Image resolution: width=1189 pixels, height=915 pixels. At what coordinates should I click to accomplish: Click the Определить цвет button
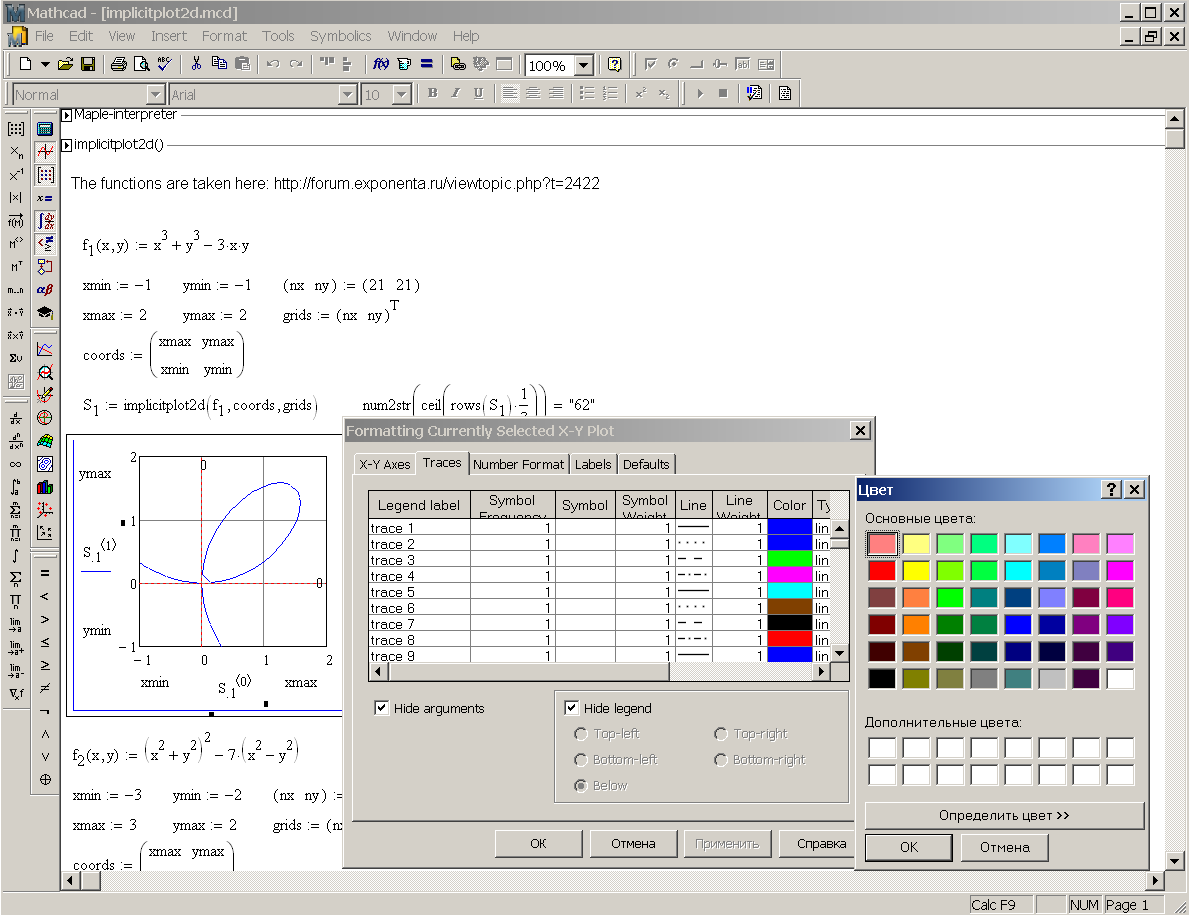tap(1004, 815)
